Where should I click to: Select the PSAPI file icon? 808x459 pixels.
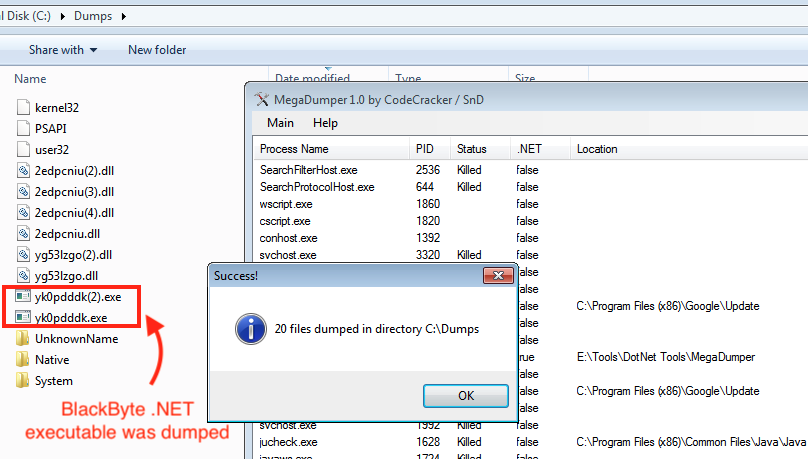point(24,128)
